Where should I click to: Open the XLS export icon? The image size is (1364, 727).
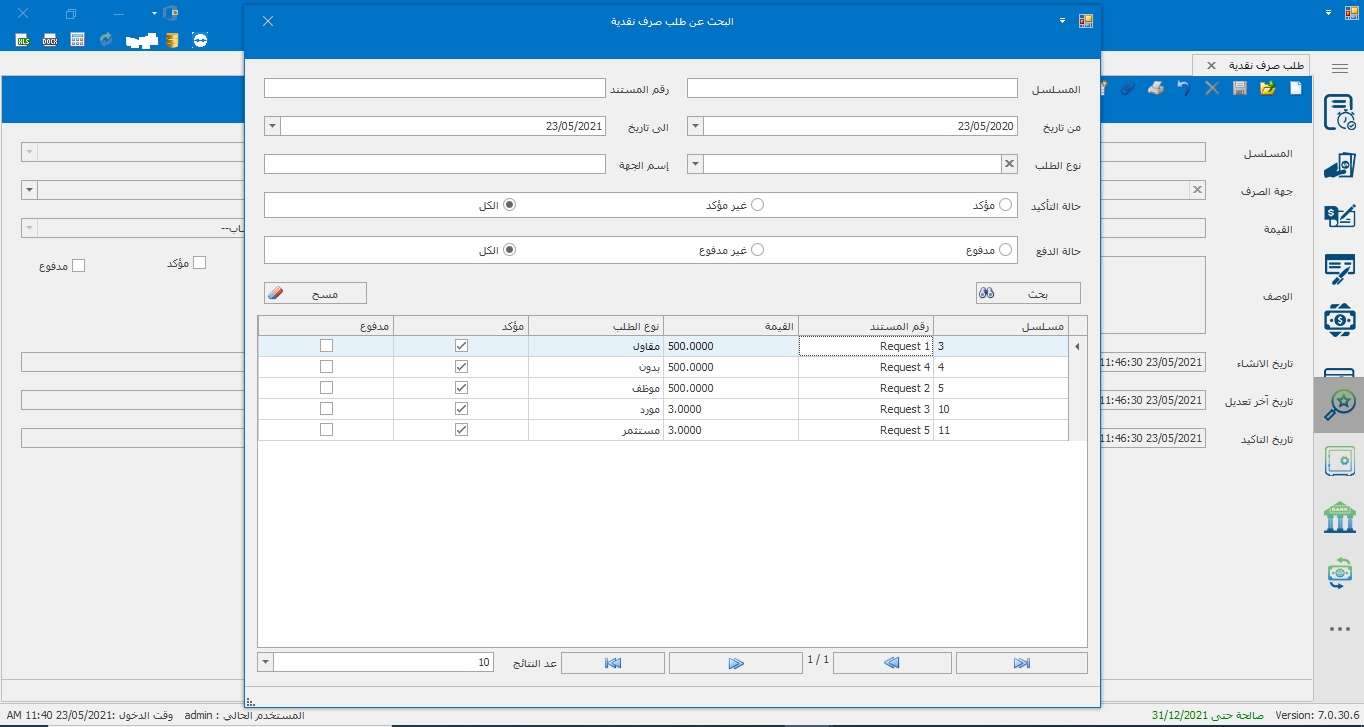[23, 40]
